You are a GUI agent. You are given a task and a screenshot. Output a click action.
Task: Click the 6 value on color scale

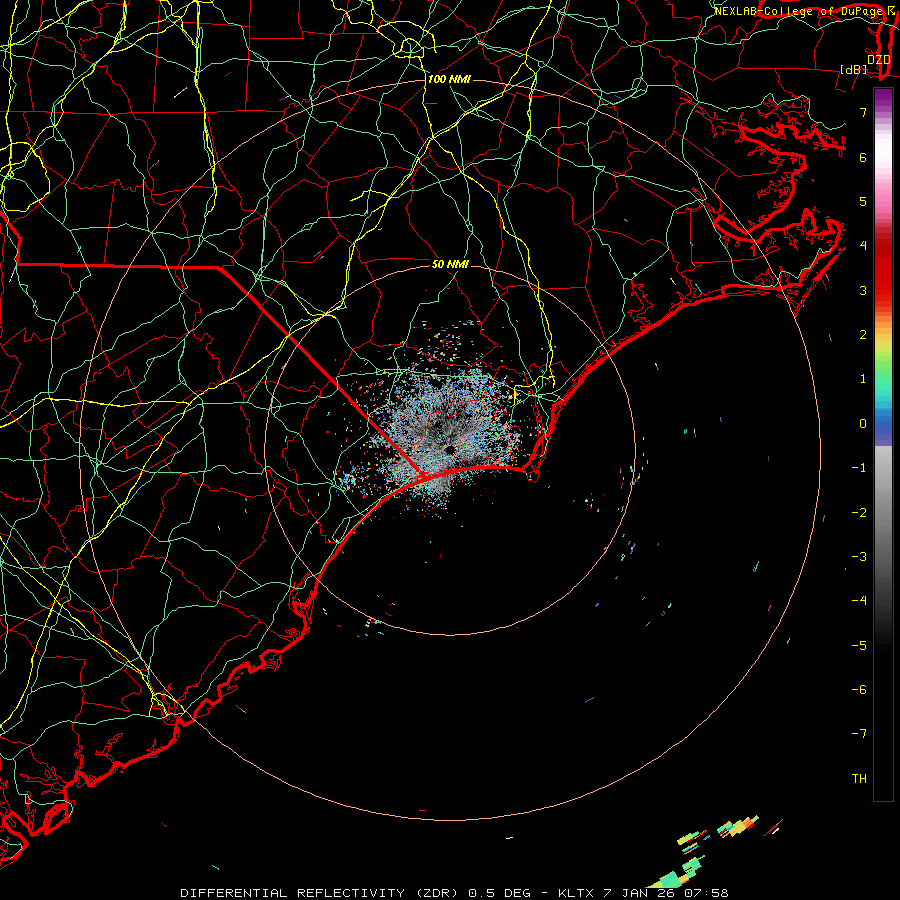coord(863,157)
